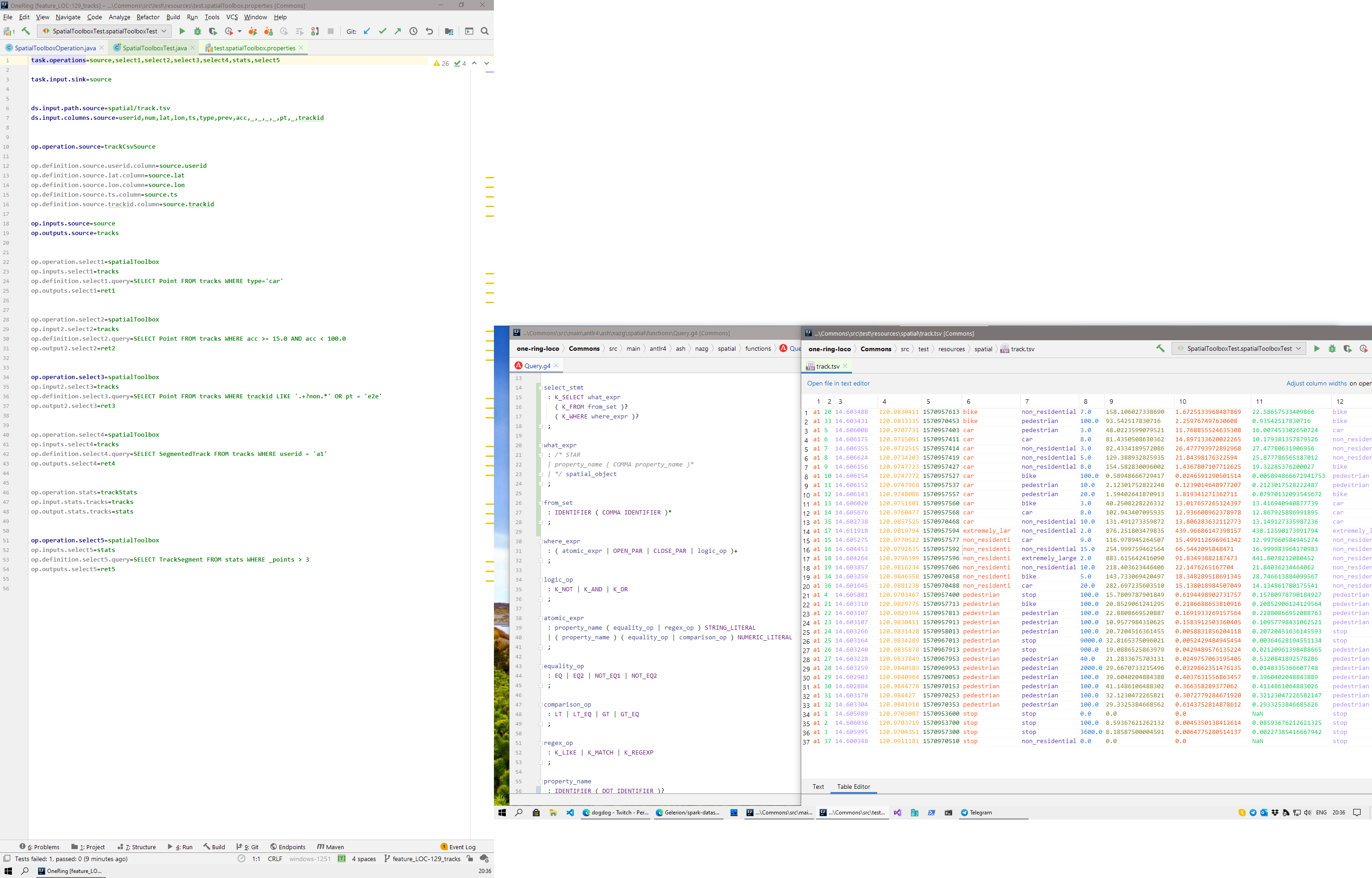Viewport: 1372px width, 878px height.
Task: Open Search Everywhere magnifier icon
Action: 484,32
